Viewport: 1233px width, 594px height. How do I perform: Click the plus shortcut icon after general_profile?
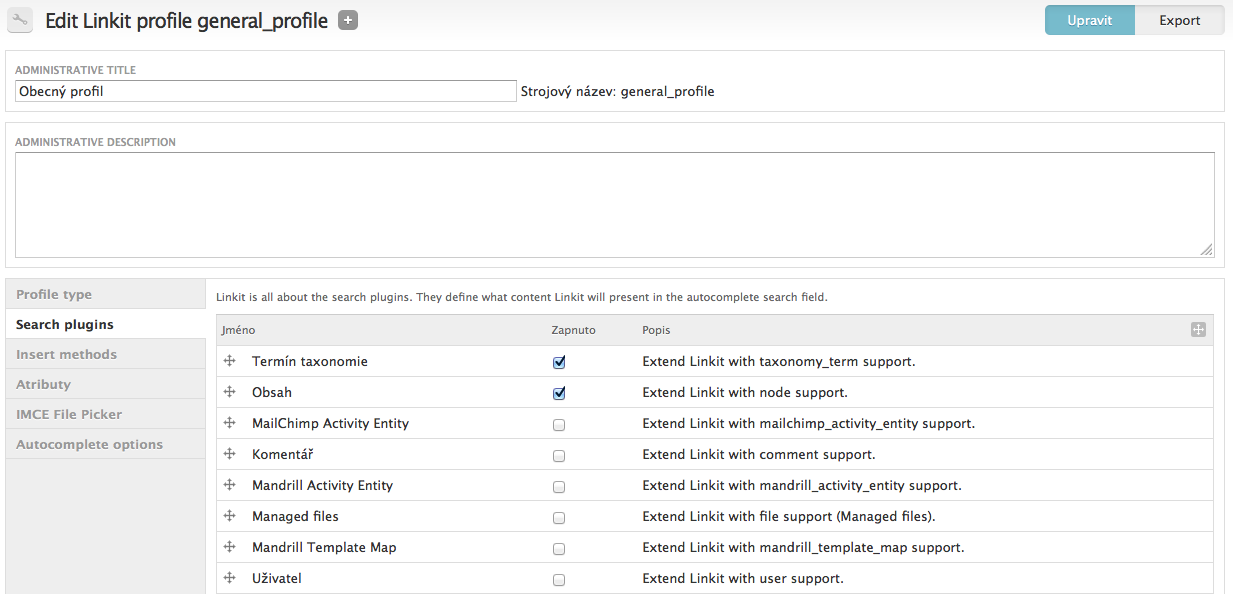(x=348, y=20)
